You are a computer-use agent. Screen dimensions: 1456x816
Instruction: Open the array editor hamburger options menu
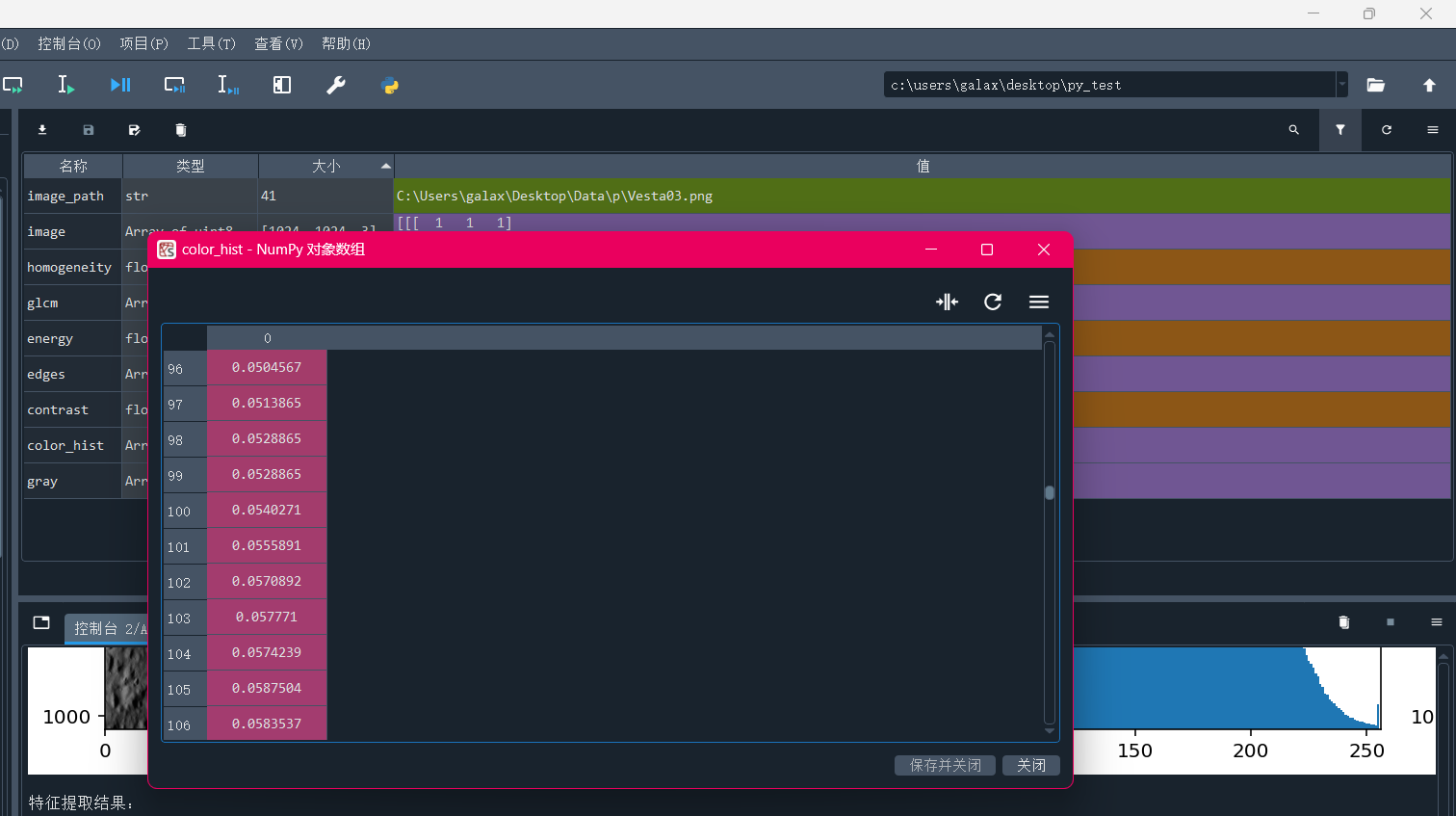(1039, 302)
